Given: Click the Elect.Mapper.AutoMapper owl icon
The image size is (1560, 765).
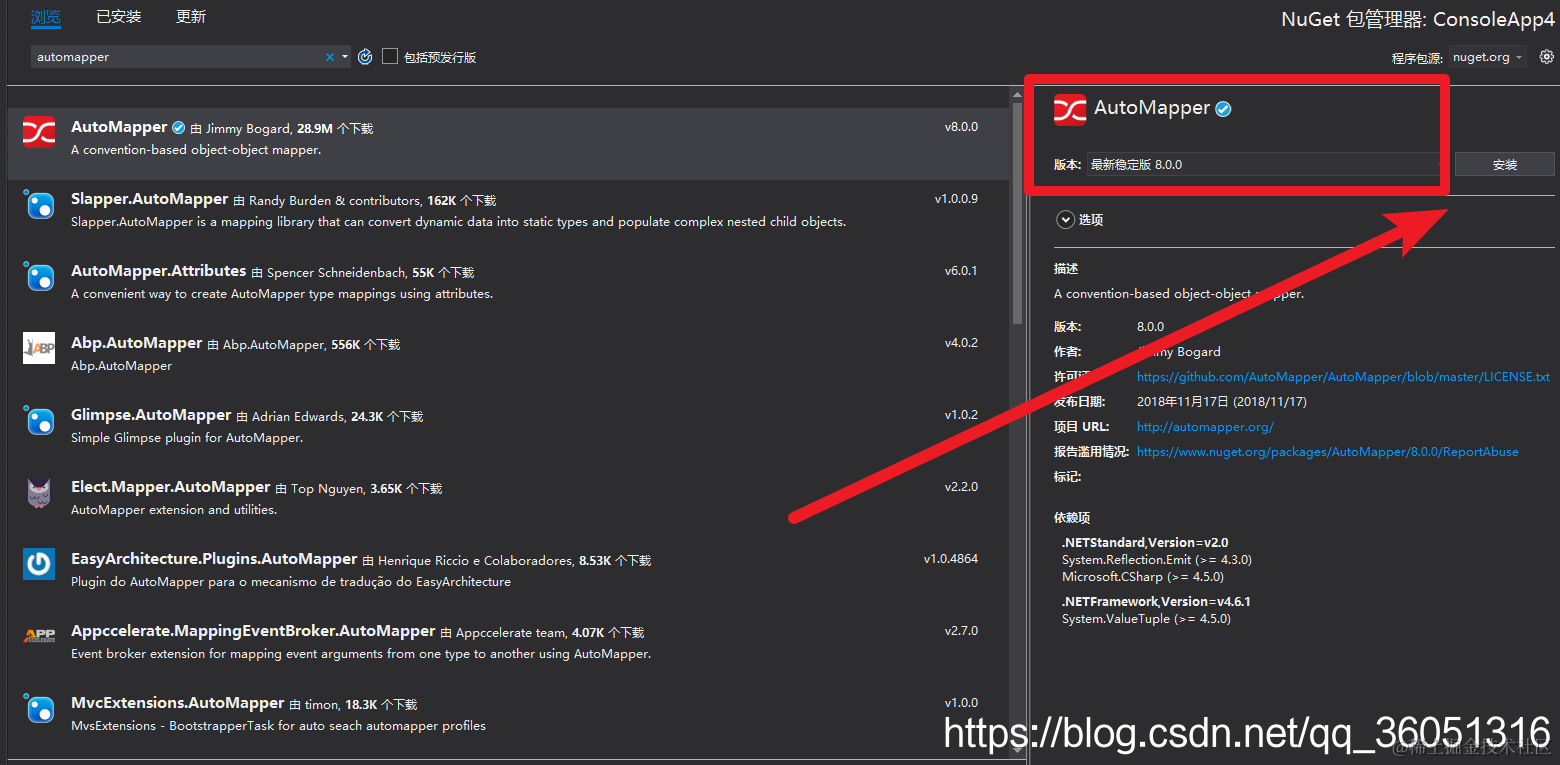Looking at the screenshot, I should pyautogui.click(x=39, y=492).
